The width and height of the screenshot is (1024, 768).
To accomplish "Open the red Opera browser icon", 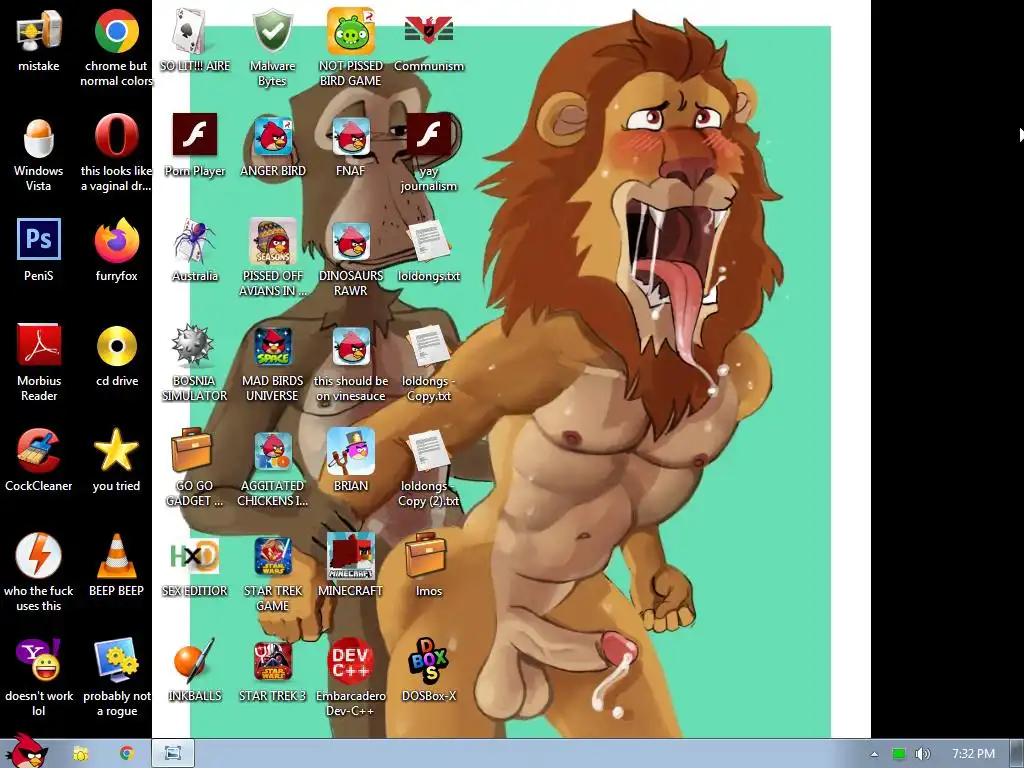I will click(116, 136).
